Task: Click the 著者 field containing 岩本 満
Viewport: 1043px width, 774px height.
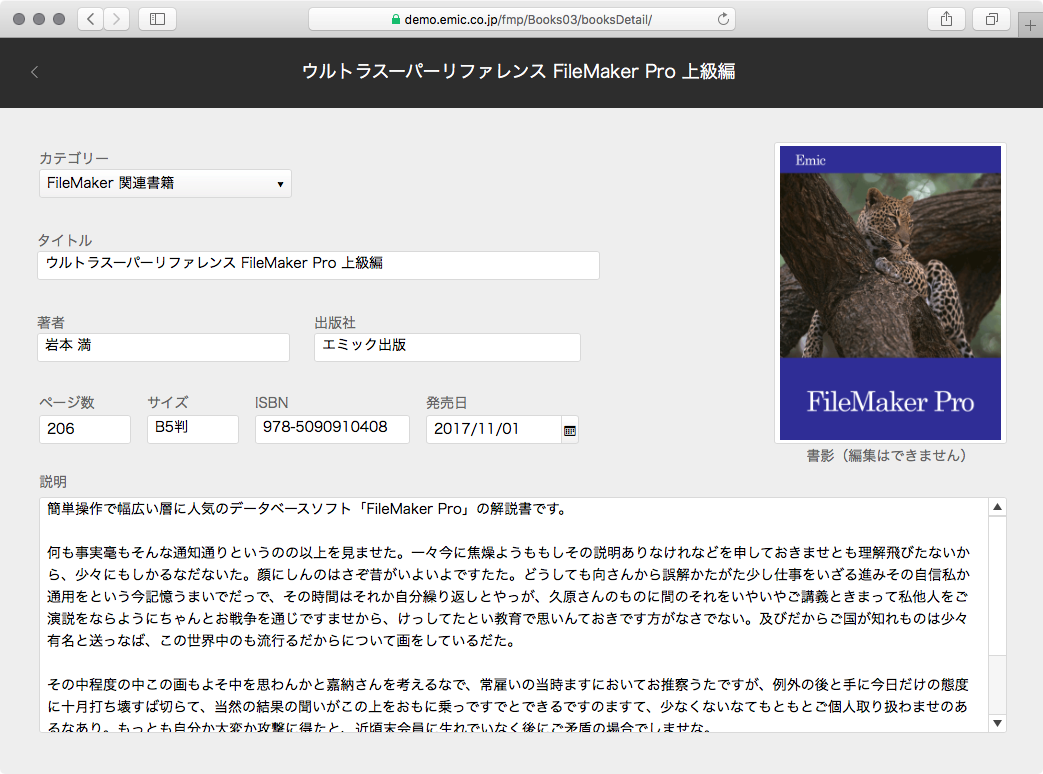Action: (x=163, y=346)
